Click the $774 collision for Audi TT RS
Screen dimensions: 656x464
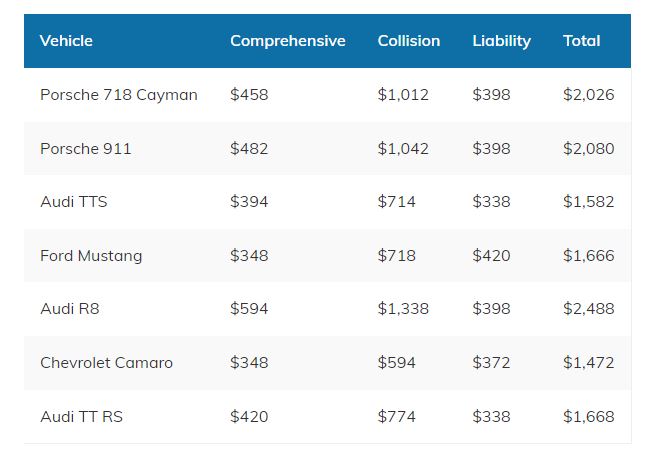(x=396, y=417)
